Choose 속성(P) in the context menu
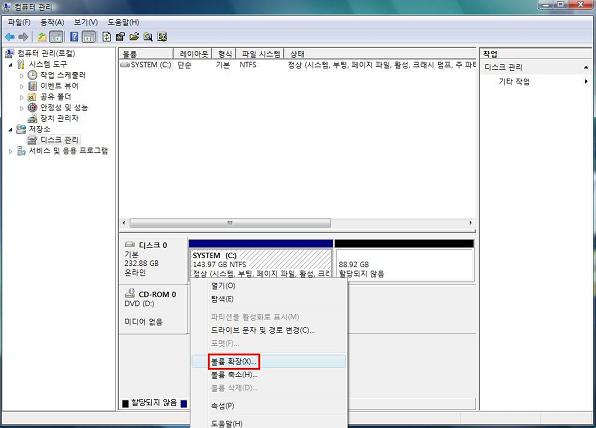The width and height of the screenshot is (596, 428). [x=269, y=406]
